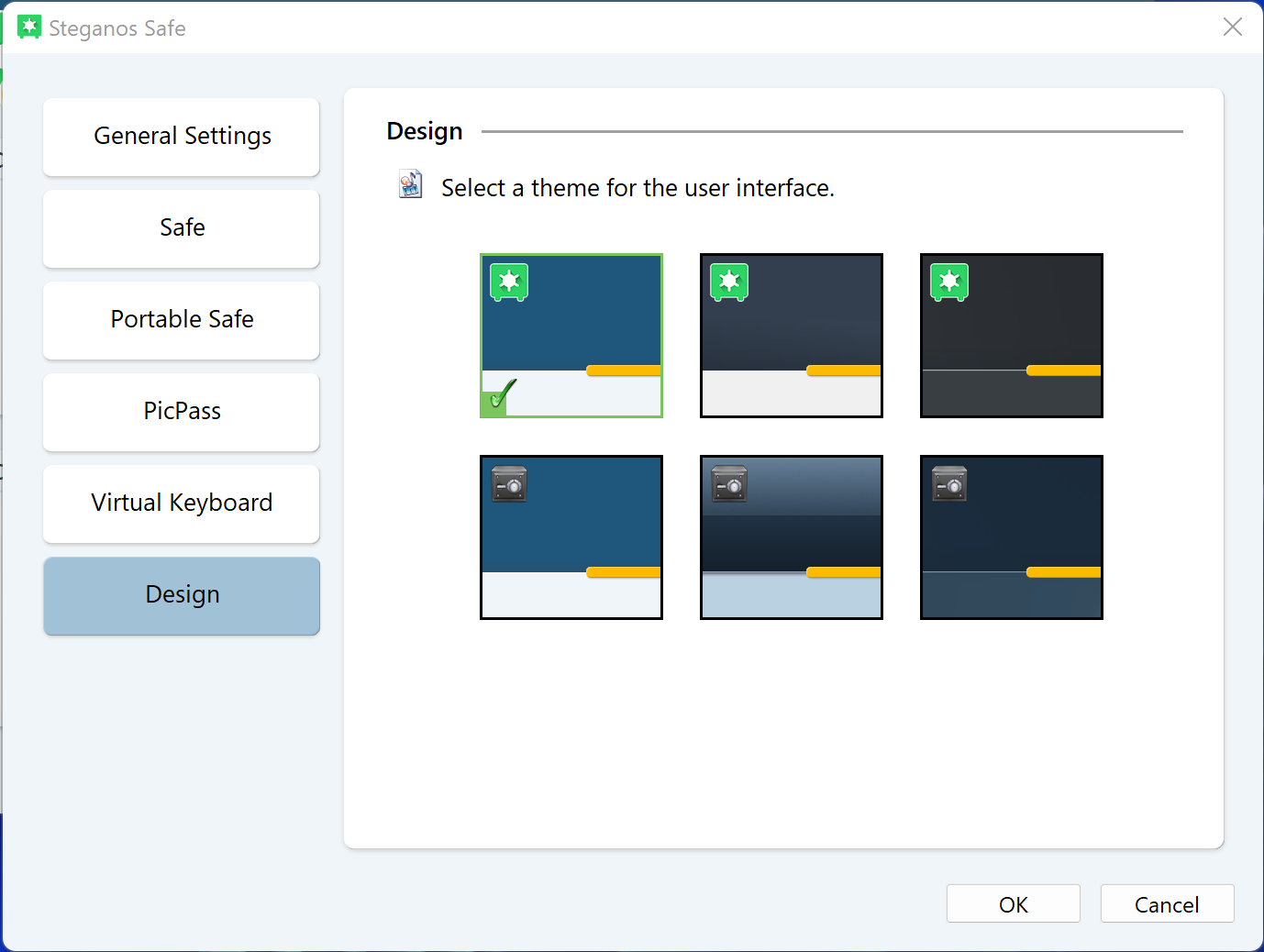This screenshot has width=1264, height=952.
Task: Click the paint icon beside theme instructions
Action: pyautogui.click(x=410, y=185)
